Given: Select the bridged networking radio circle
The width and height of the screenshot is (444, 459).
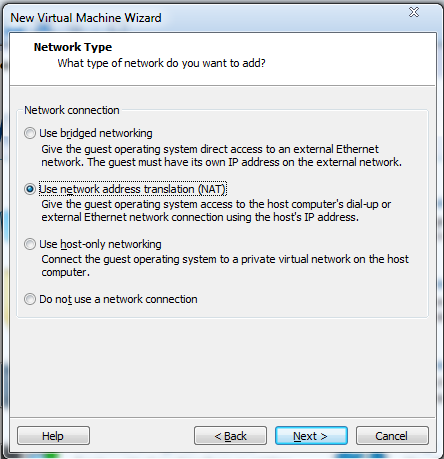Looking at the screenshot, I should (x=30, y=133).
